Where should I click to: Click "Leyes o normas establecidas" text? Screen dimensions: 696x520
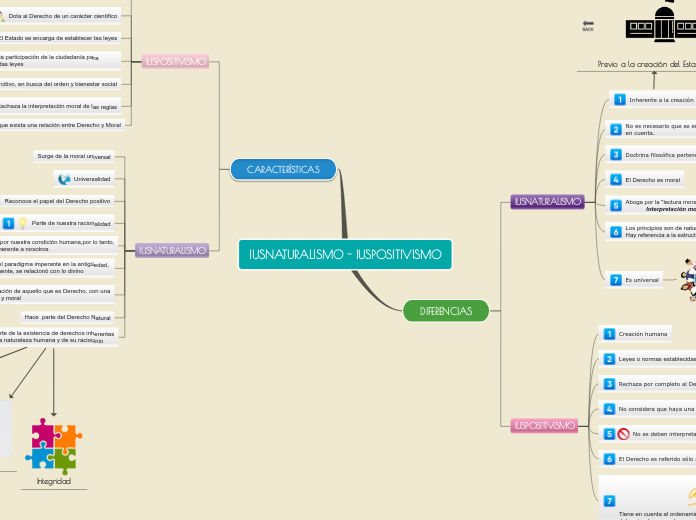pos(657,359)
